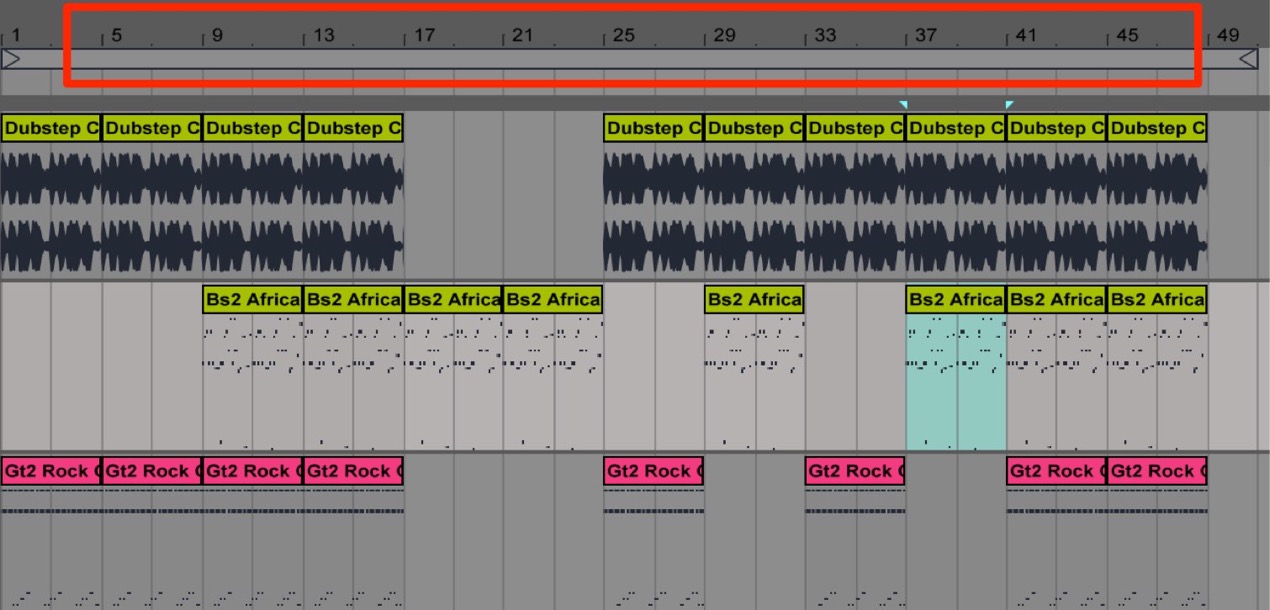
Task: Click bar 9 on the timeline ruler
Action: coord(217,35)
